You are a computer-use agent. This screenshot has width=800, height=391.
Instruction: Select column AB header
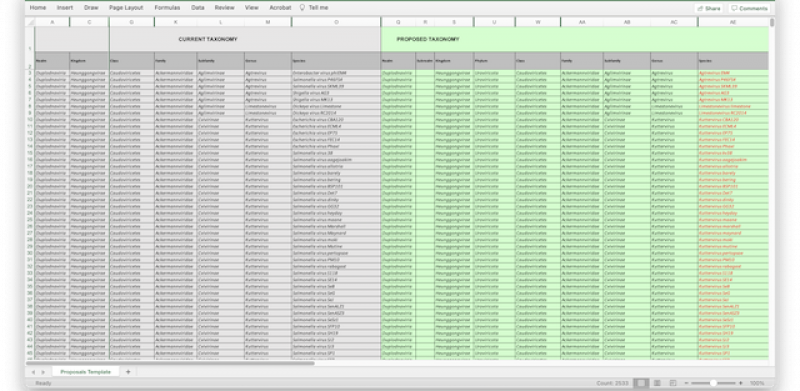[627, 22]
